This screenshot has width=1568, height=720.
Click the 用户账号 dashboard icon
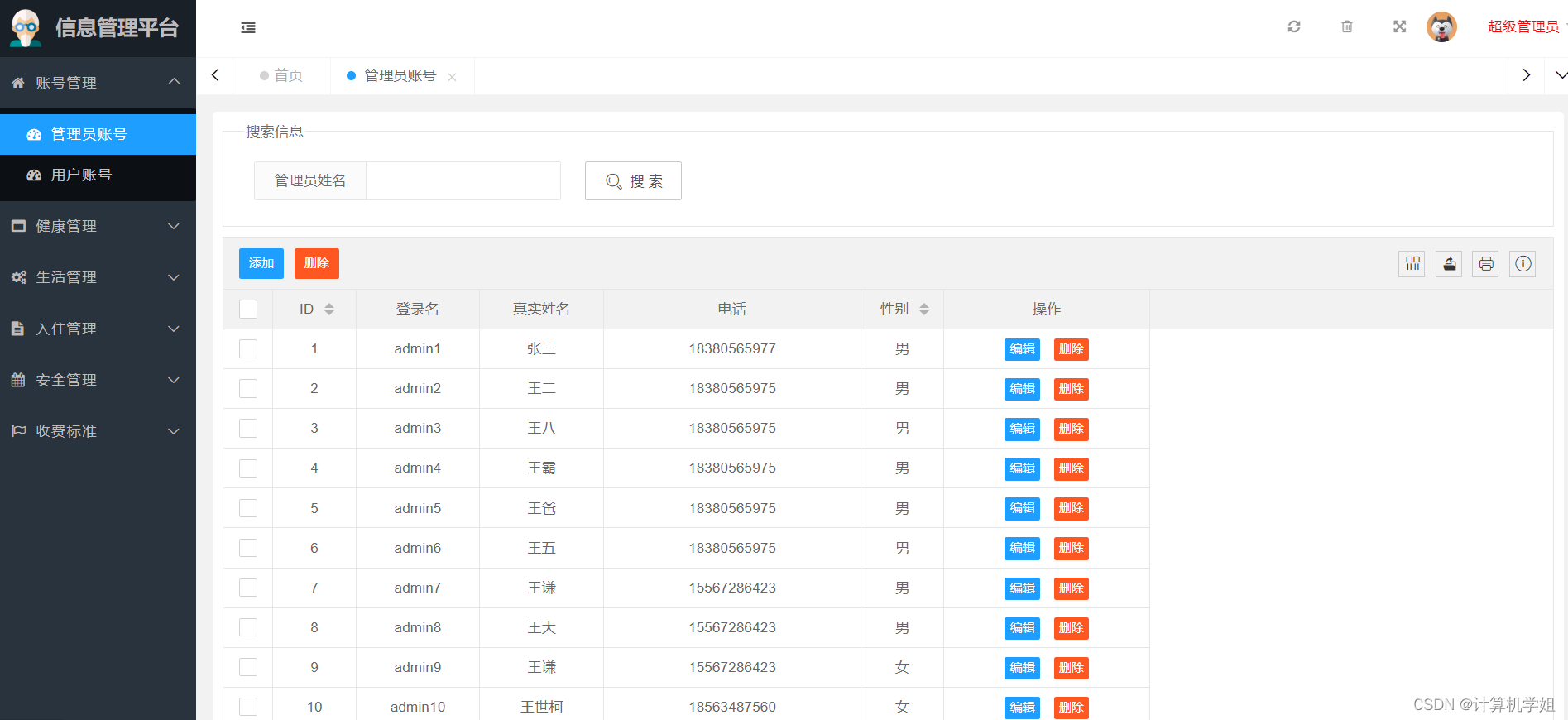tap(34, 175)
